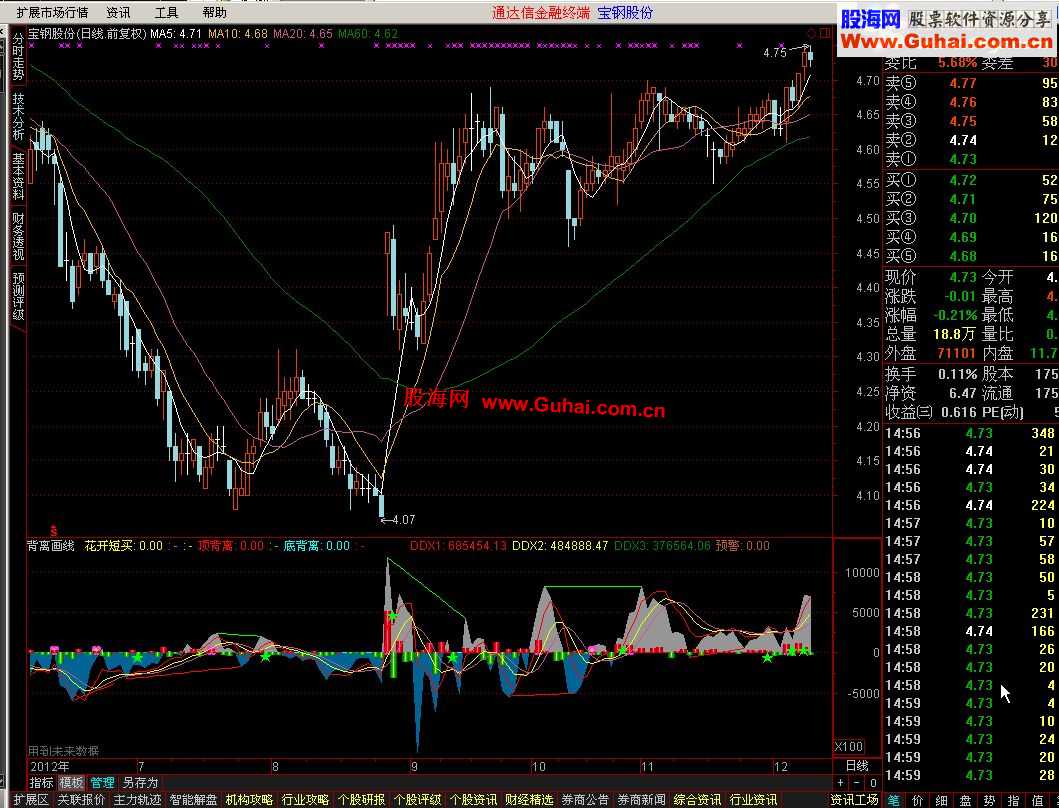1059x808 pixels.
Task: Open the 工具 menu
Action: (166, 12)
